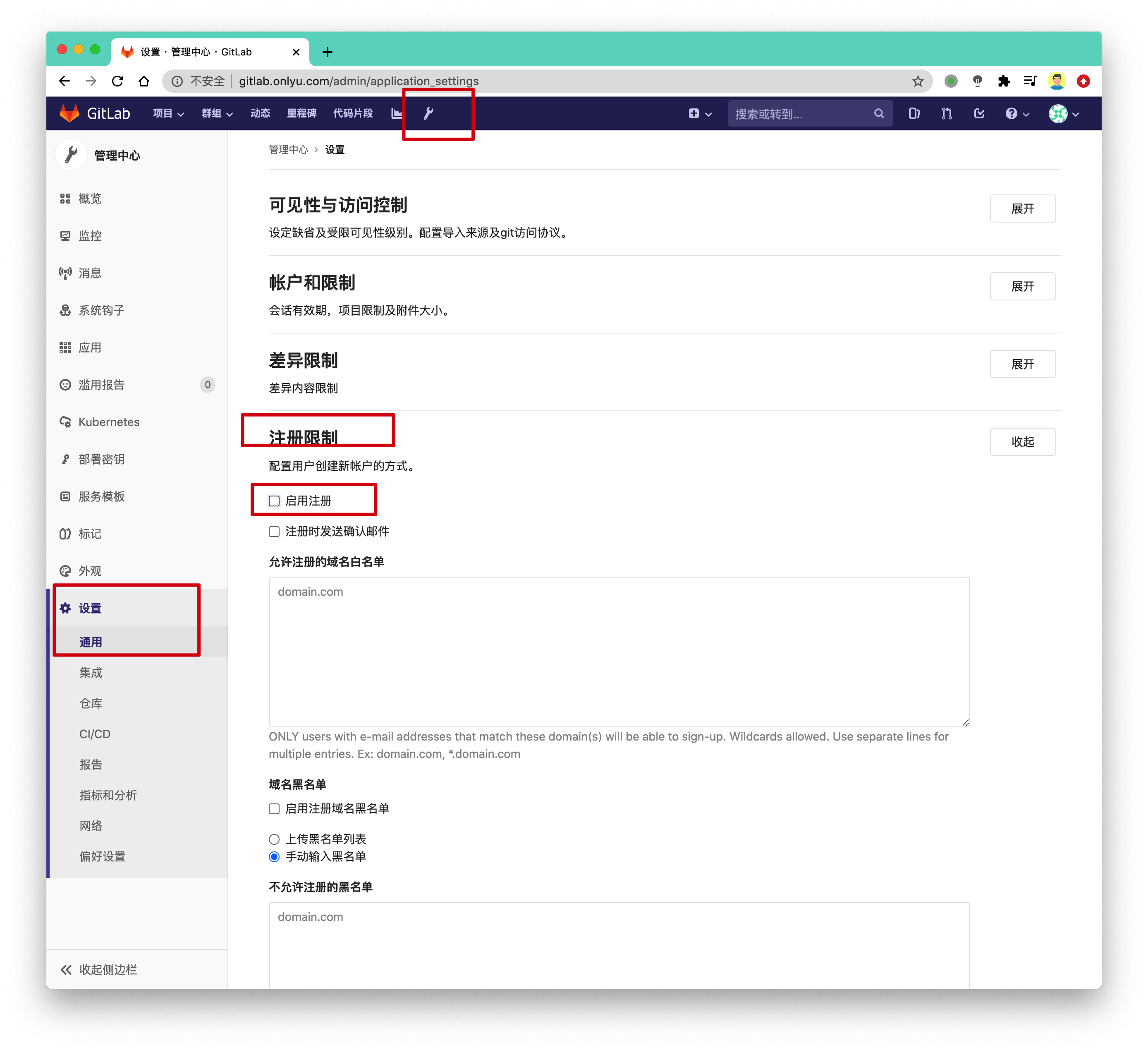This screenshot has width=1148, height=1050.
Task: Open the merge requests icon in navbar
Action: (x=947, y=113)
